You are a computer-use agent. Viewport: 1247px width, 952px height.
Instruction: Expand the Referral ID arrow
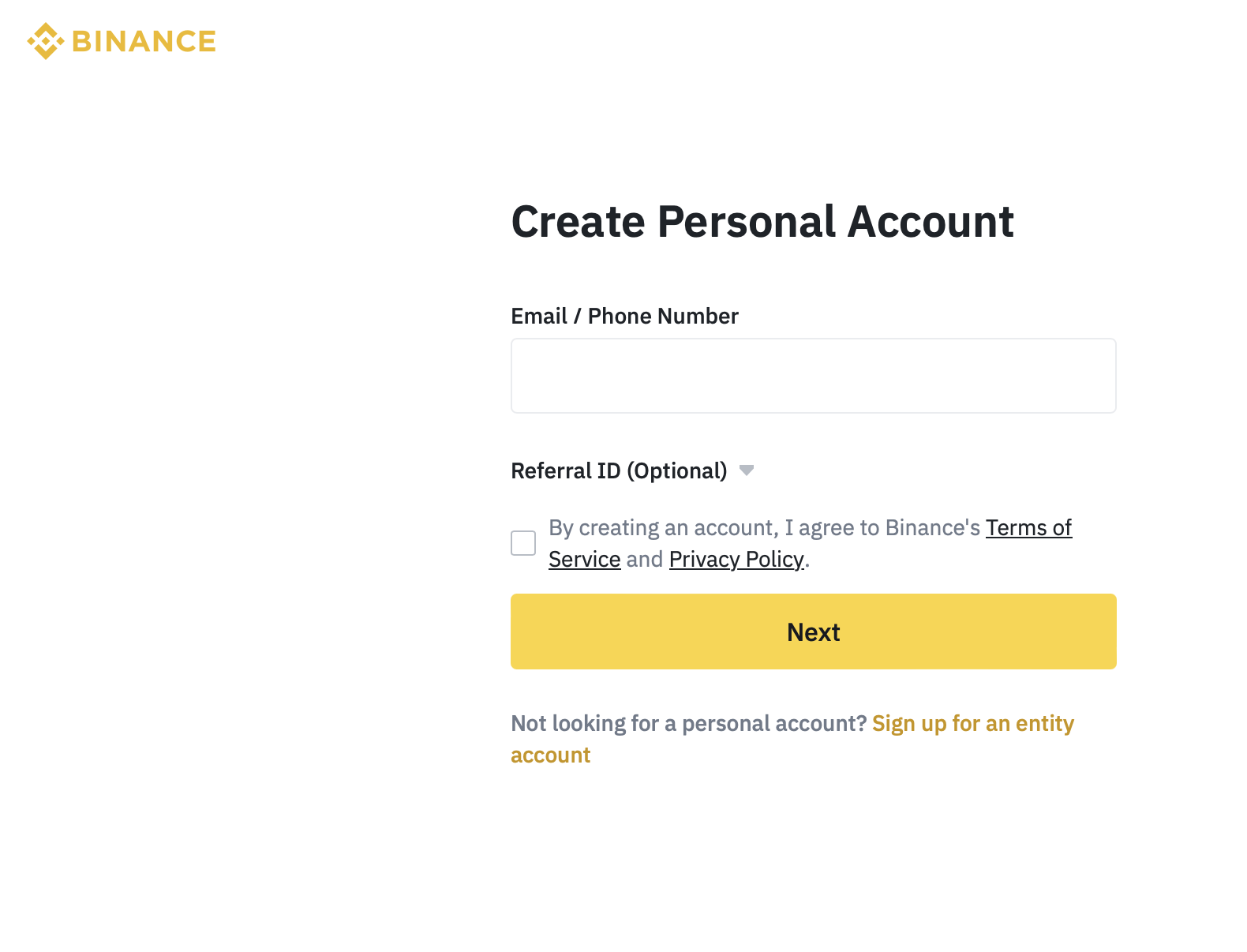point(747,470)
